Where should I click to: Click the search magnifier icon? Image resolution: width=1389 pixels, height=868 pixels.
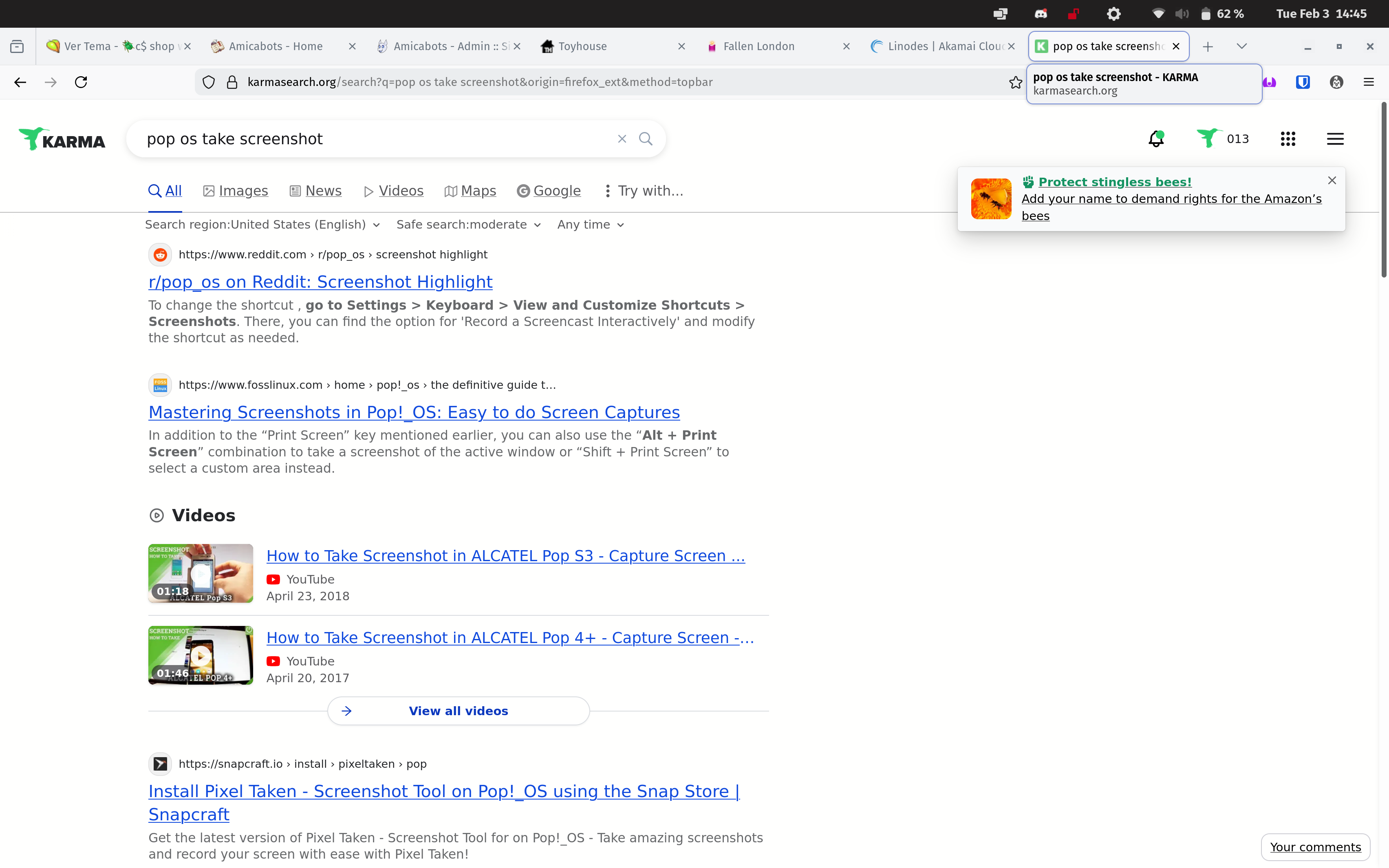point(646,139)
